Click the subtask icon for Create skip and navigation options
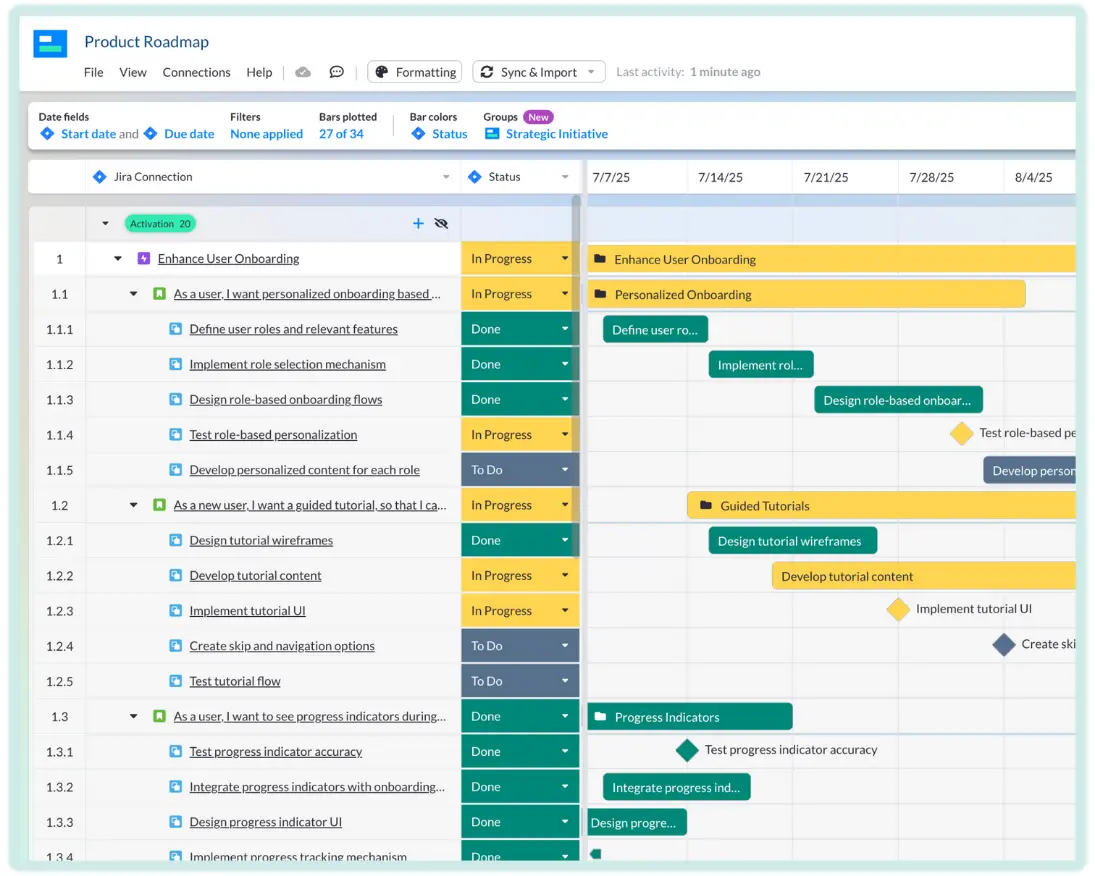This screenshot has width=1095, height=876. (176, 645)
